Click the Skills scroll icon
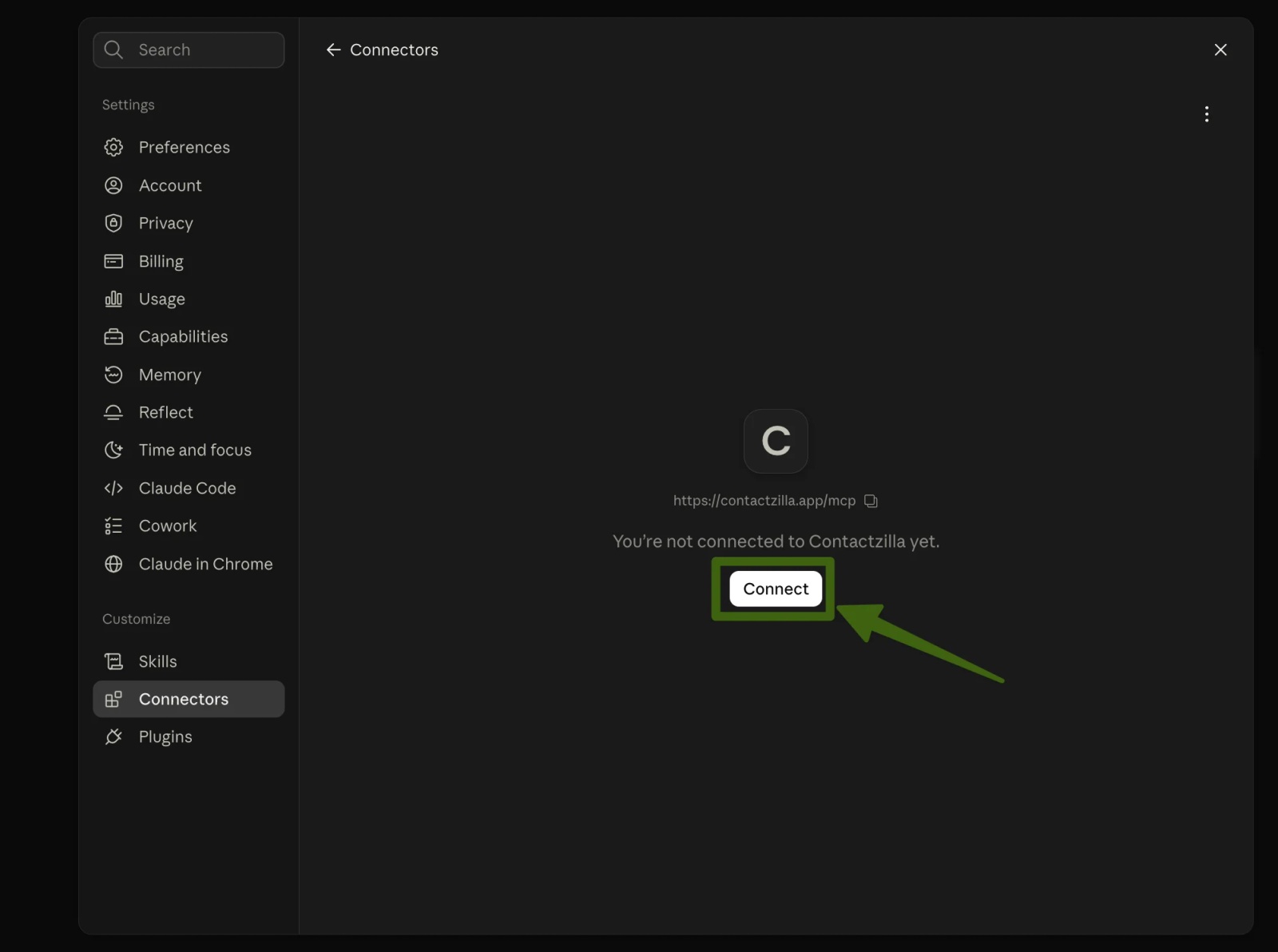This screenshot has width=1278, height=952. (113, 661)
